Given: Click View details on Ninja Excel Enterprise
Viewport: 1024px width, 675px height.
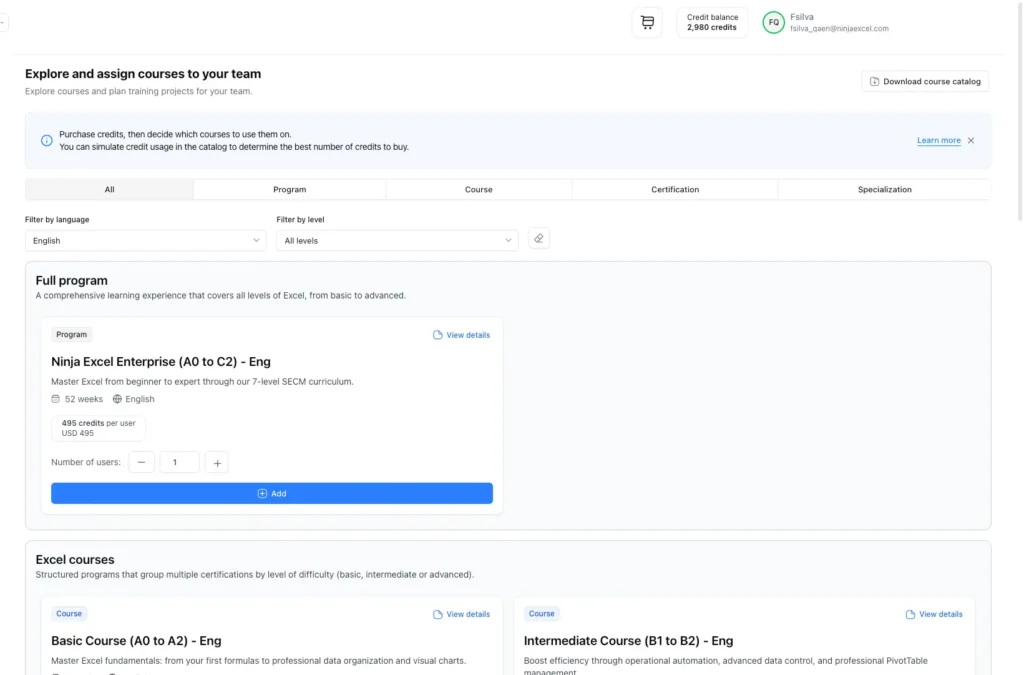Looking at the screenshot, I should 461,335.
